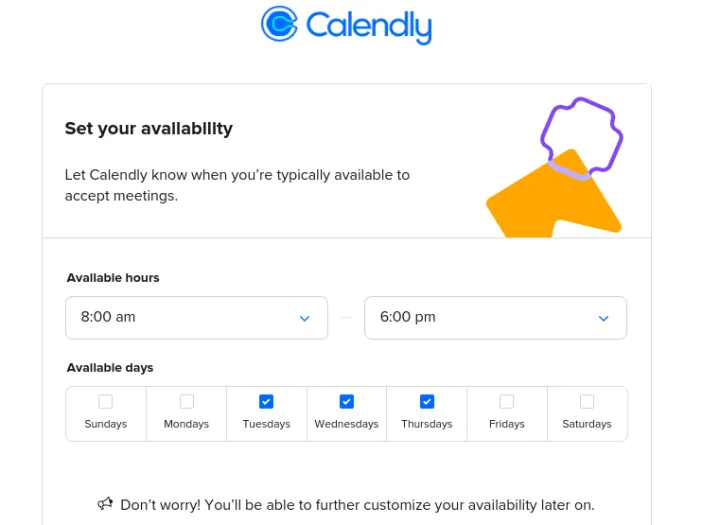Click the Saturdays day label
This screenshot has height=525, width=720.
(x=587, y=424)
